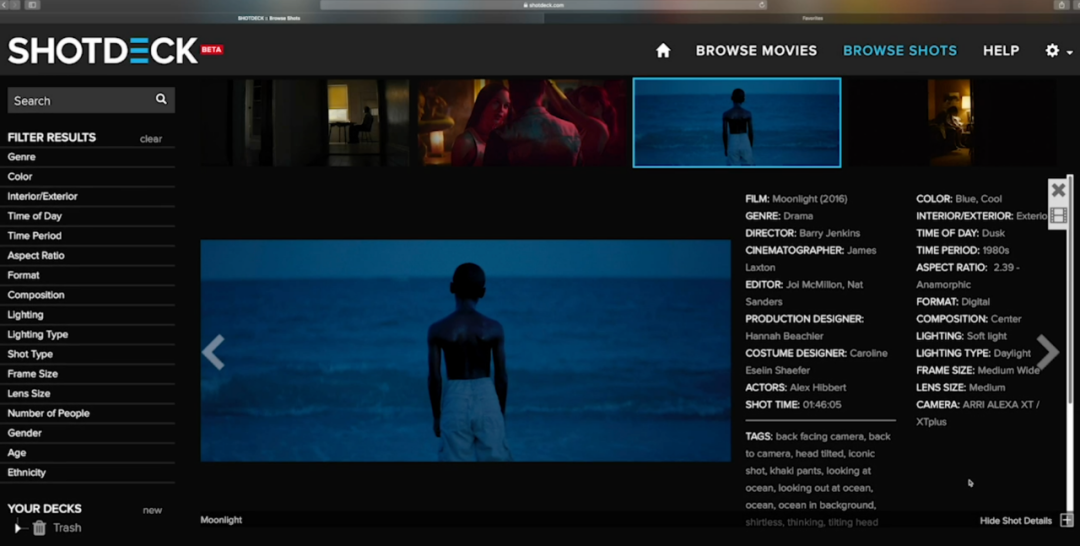1080x546 pixels.
Task: Select the blue ocean Moonlight thumbnail
Action: pyautogui.click(x=737, y=123)
